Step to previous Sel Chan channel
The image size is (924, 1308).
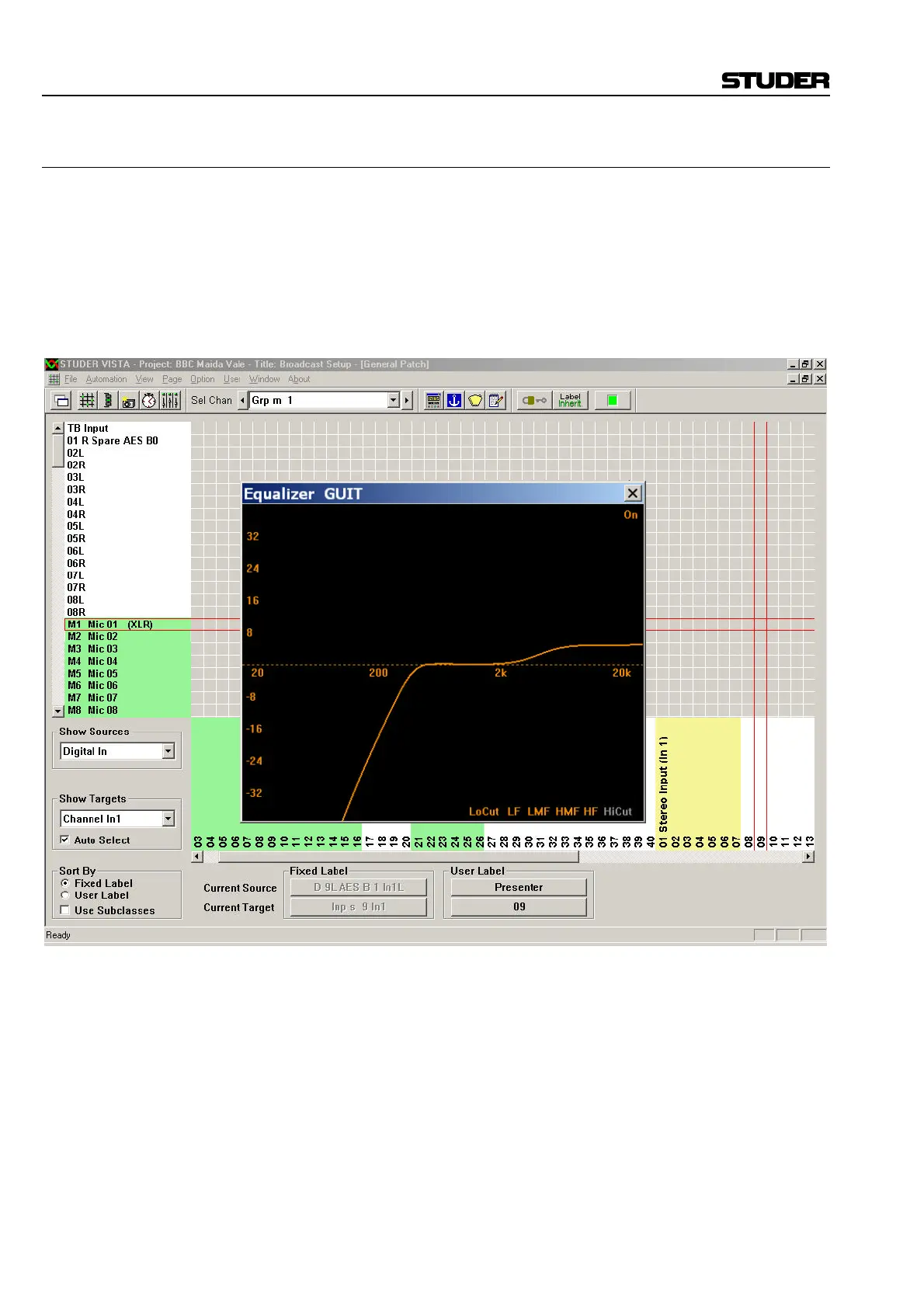[242, 401]
